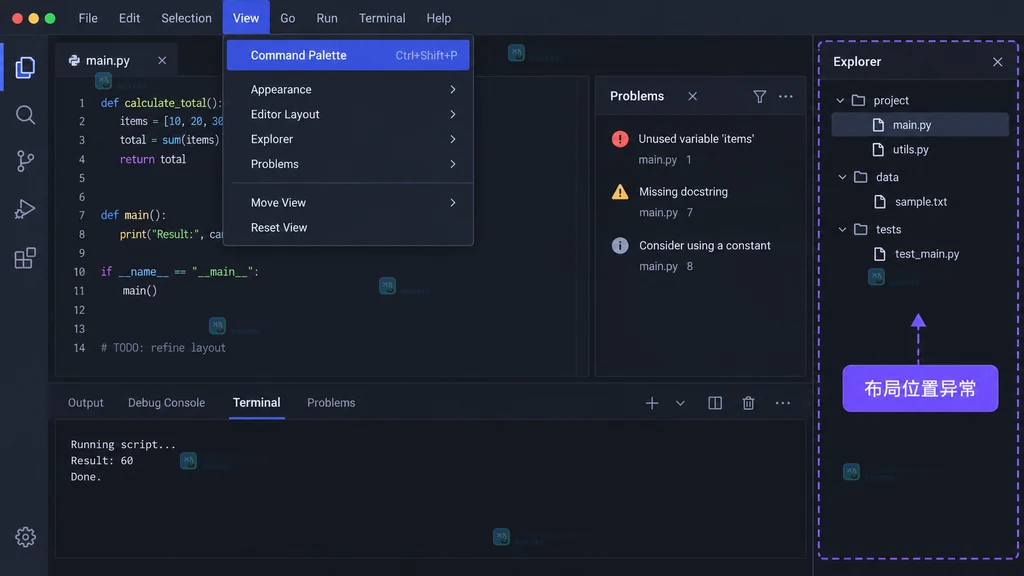Open the Run menu
Screen dimensions: 1024x576
point(327,18)
